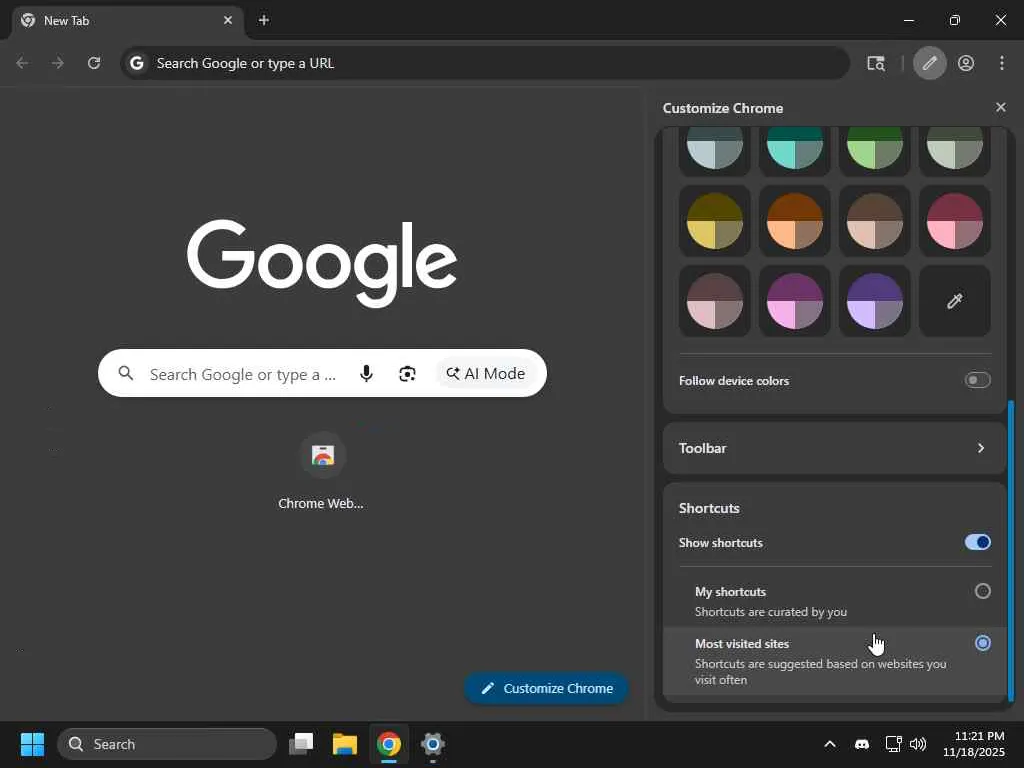The image size is (1024, 768).
Task: Click the Chrome Web... shortcut label
Action: [x=321, y=503]
